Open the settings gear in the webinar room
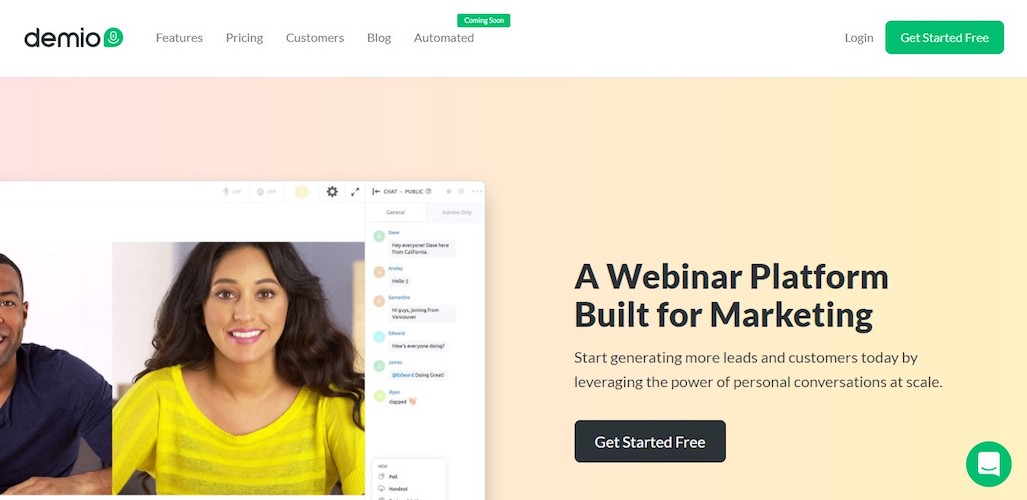 332,191
